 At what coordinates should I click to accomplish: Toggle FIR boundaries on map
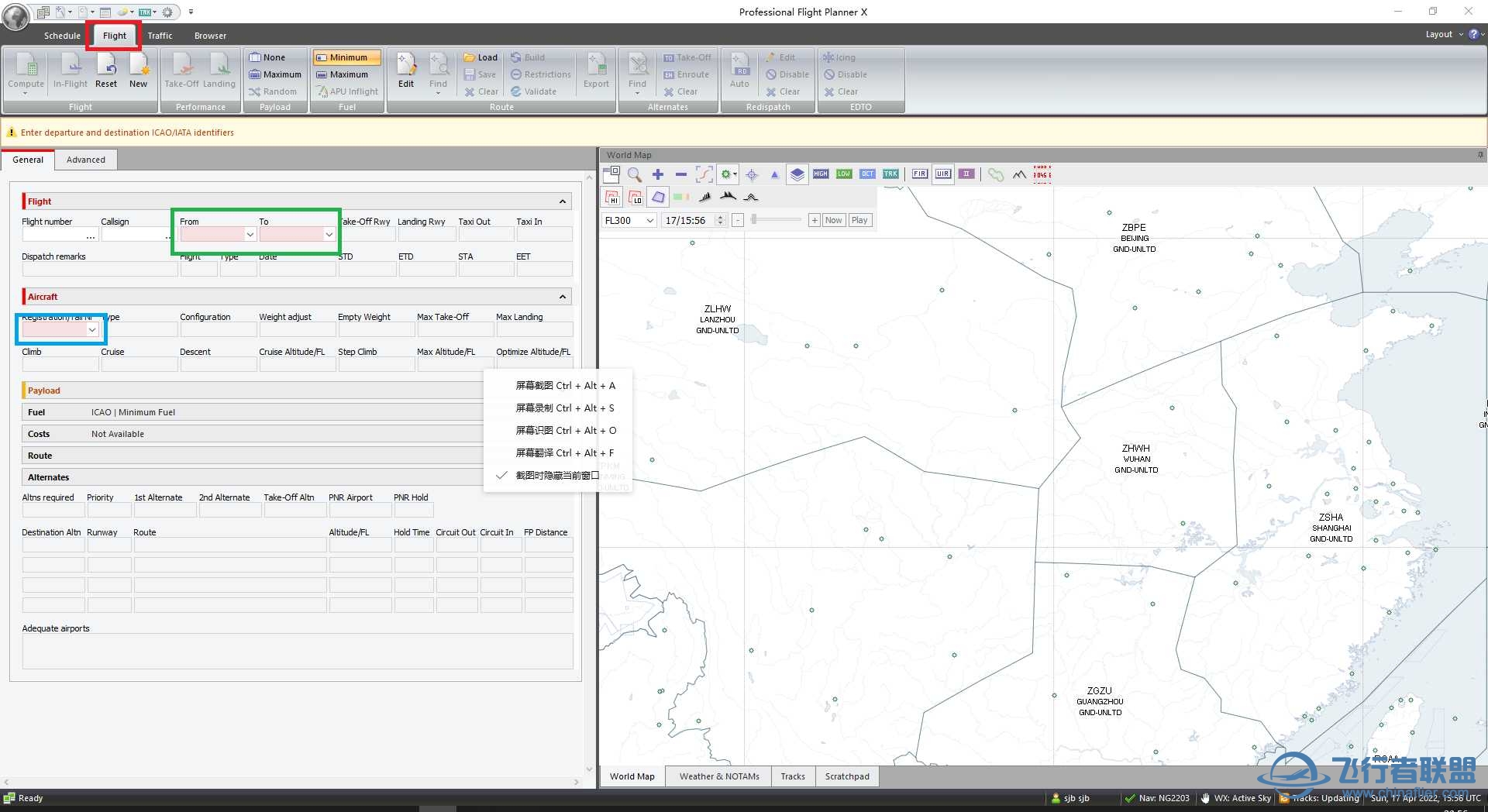tap(919, 174)
